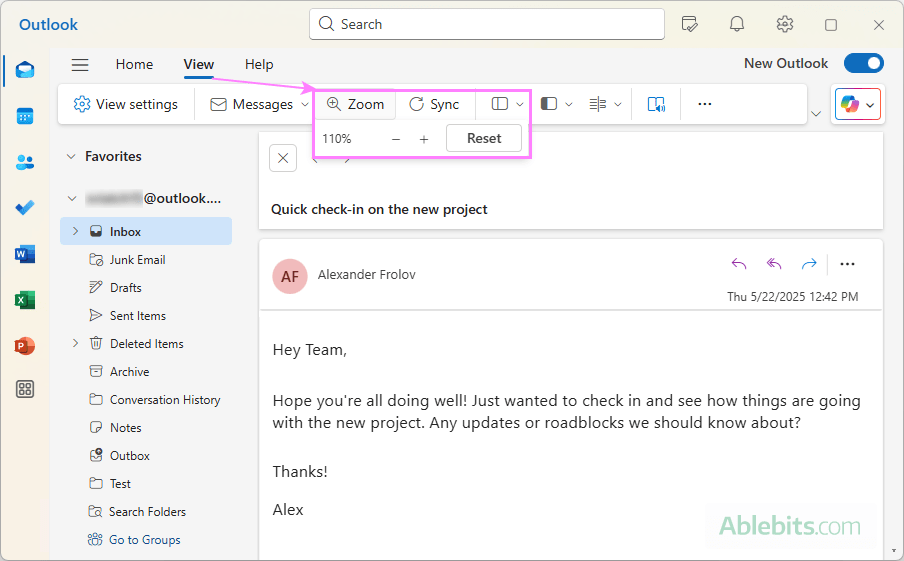Click the AF sender avatar

click(x=290, y=276)
